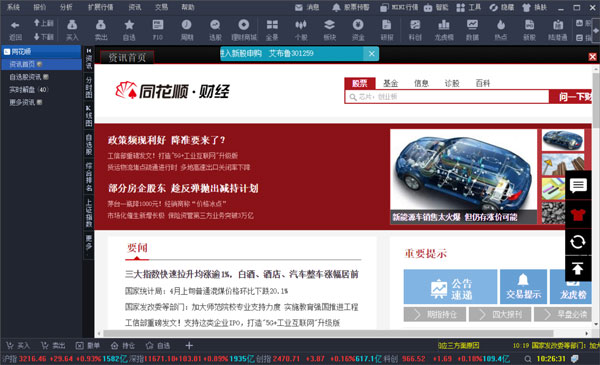Click the 交易提示 bell button
This screenshot has width=600, height=365.
pyautogui.click(x=523, y=287)
